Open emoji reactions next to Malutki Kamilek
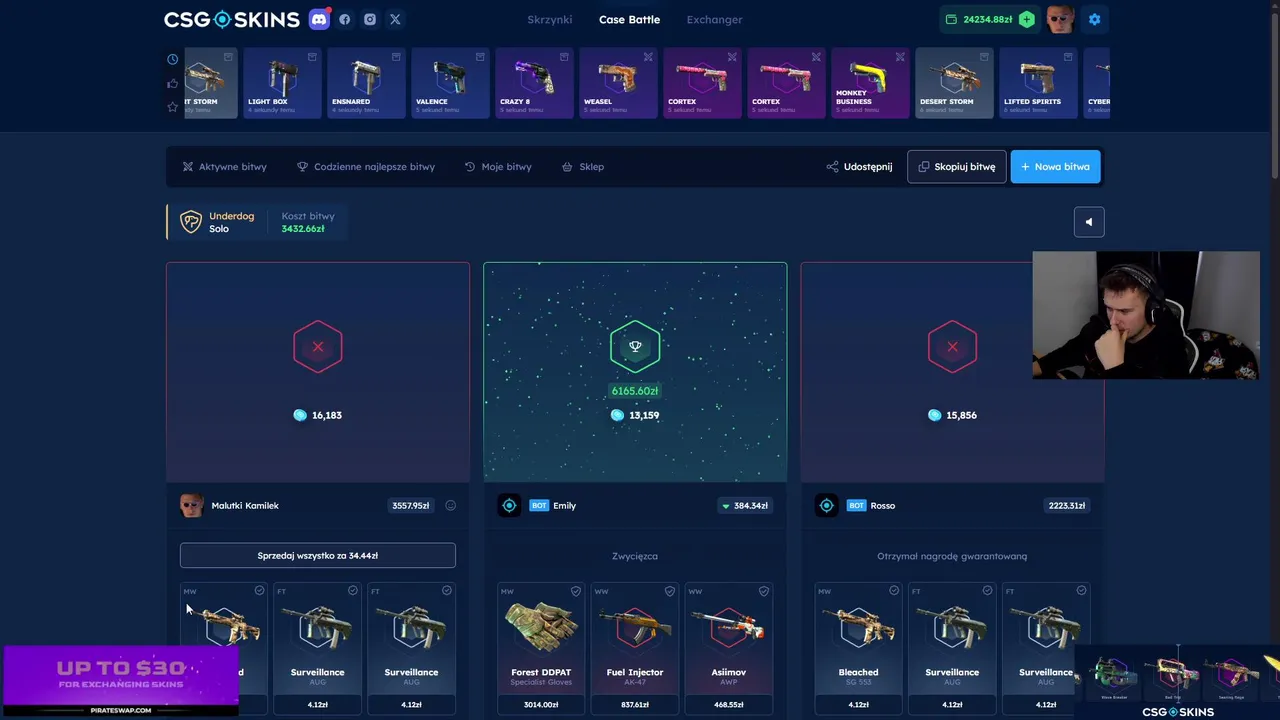This screenshot has width=1280, height=720. (x=450, y=506)
